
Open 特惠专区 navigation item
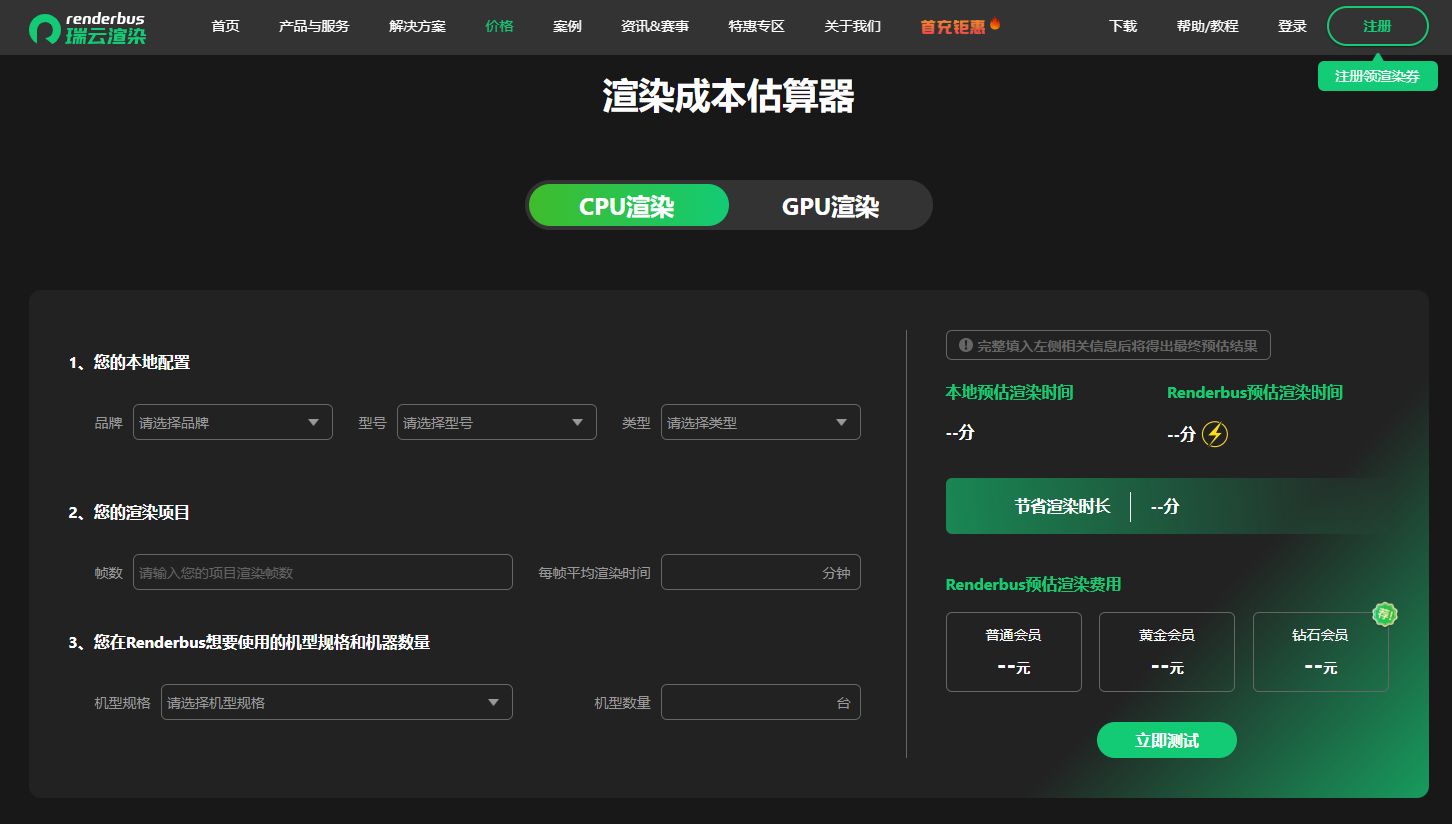tap(757, 26)
